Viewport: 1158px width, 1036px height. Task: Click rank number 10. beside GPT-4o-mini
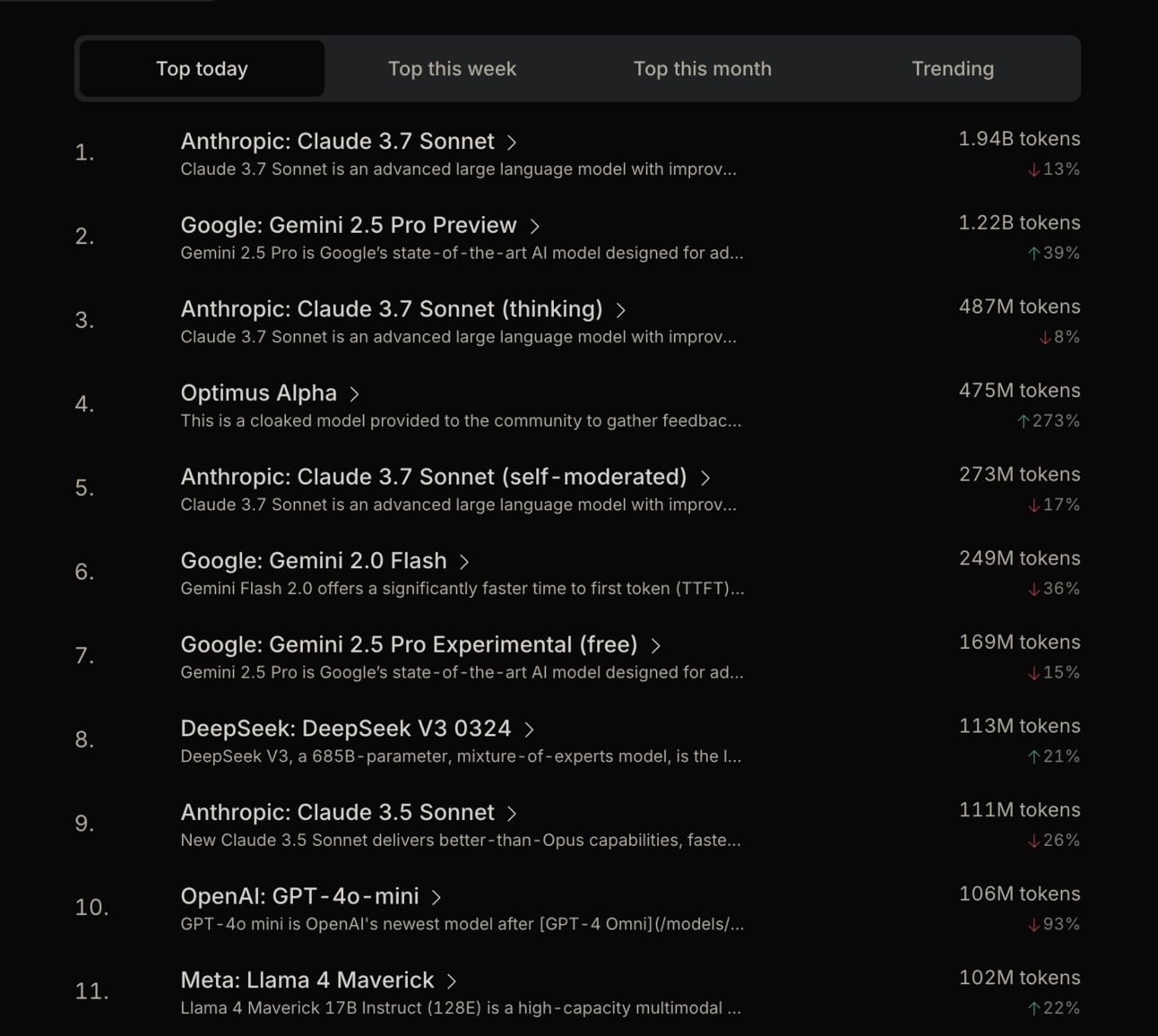click(91, 907)
